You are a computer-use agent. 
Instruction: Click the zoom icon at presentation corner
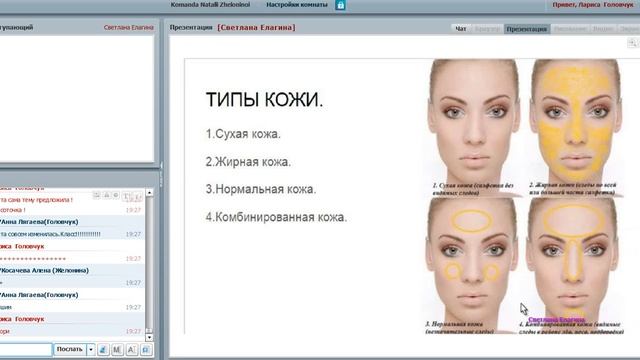click(632, 42)
